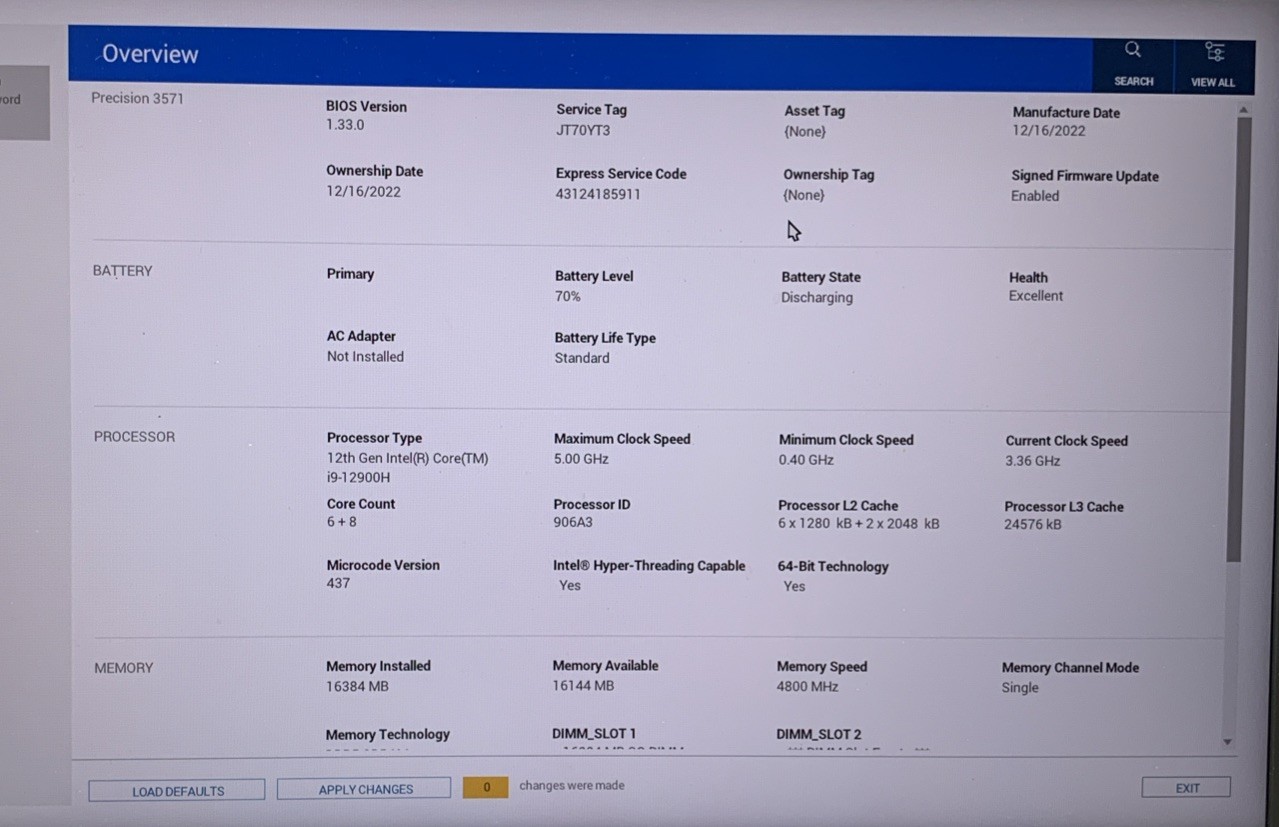Click Processor L3 Cache 24576 kB
This screenshot has height=827, width=1279.
[1033, 524]
